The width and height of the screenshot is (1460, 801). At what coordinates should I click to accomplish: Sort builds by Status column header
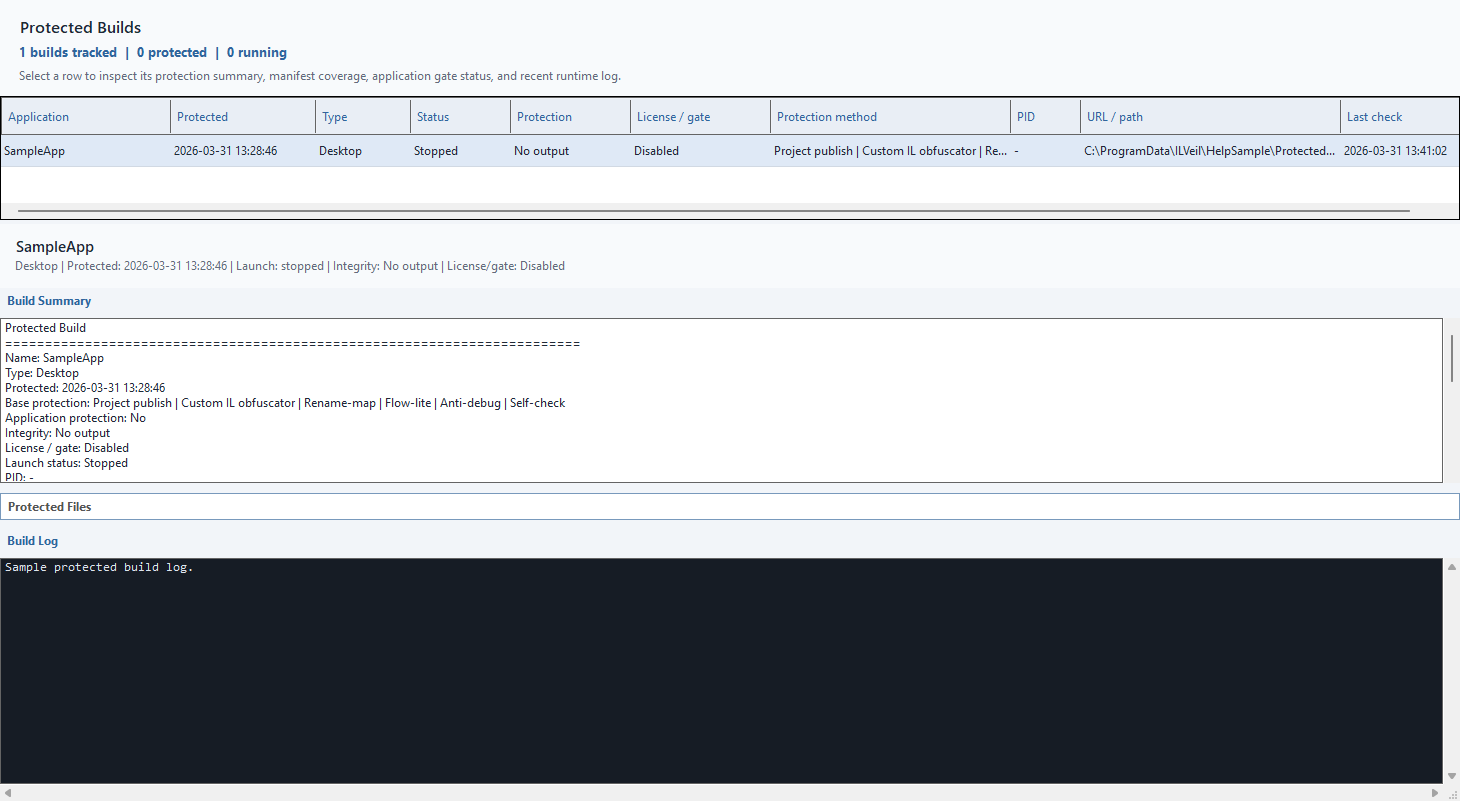433,117
